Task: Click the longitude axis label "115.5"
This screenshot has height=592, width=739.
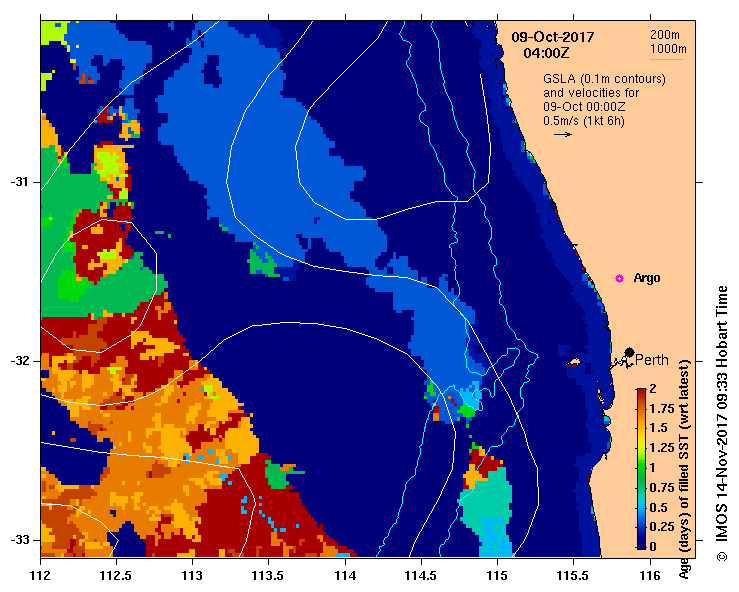Action: [x=573, y=576]
